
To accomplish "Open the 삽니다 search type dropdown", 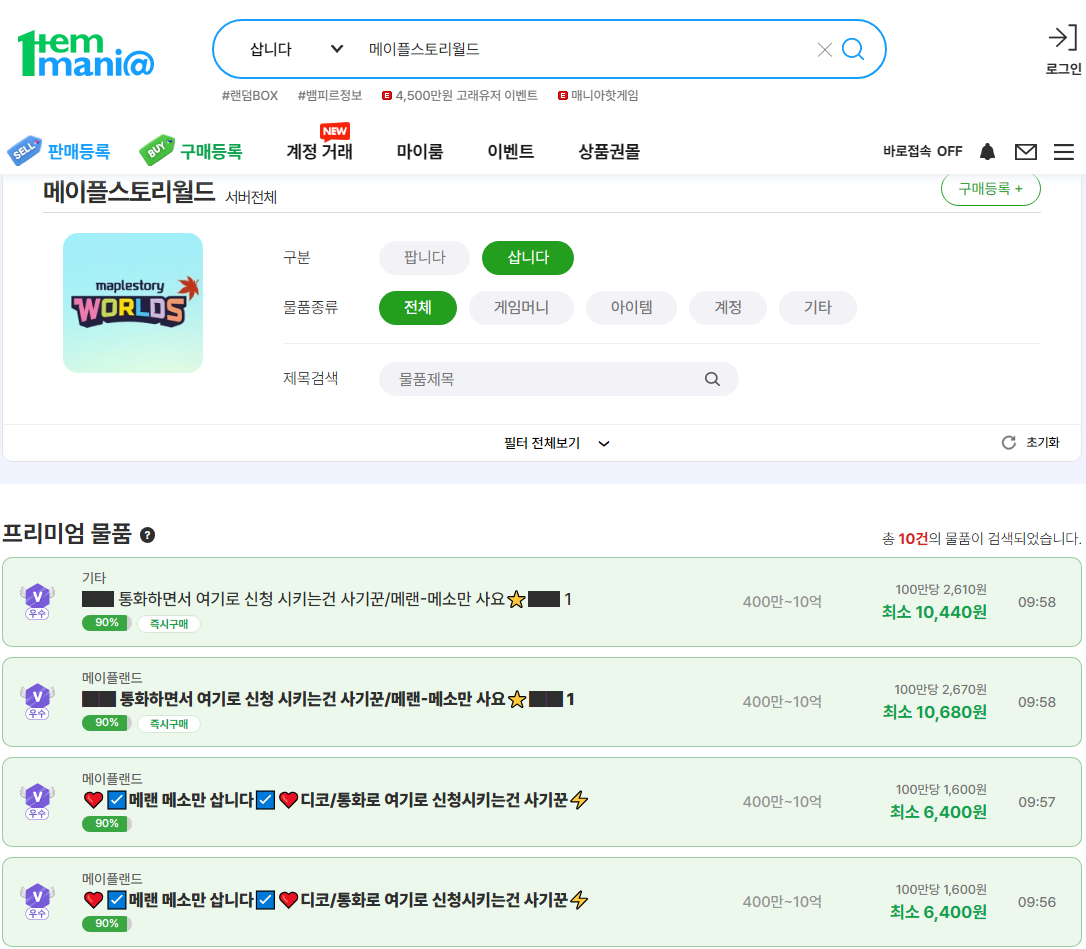I will pos(296,49).
